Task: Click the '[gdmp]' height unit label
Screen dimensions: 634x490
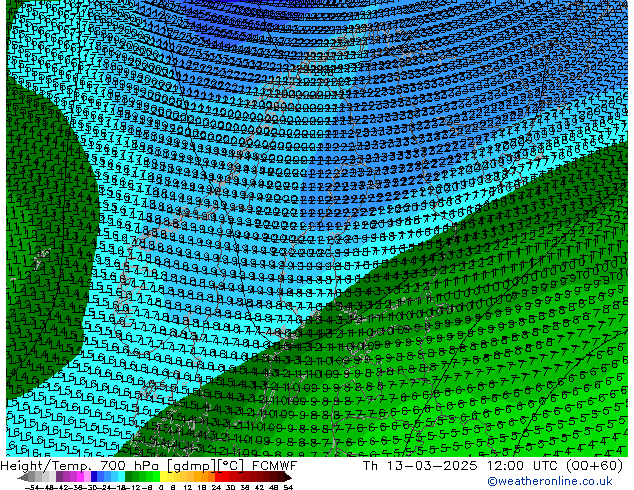Action: [x=192, y=466]
